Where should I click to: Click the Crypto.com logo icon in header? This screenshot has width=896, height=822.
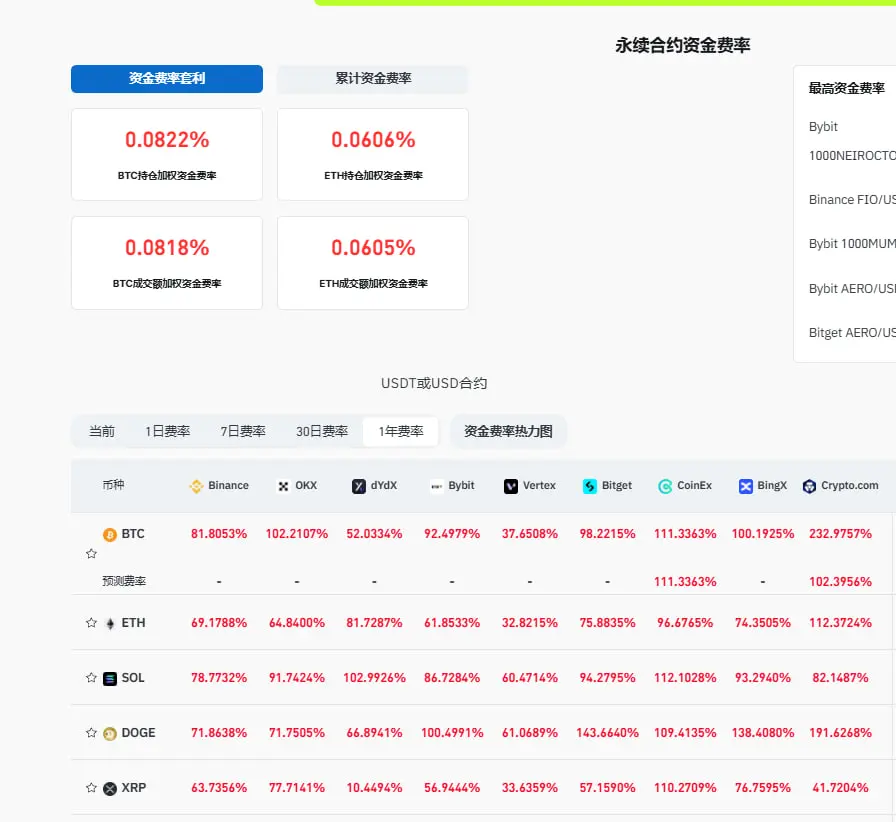pyautogui.click(x=809, y=486)
